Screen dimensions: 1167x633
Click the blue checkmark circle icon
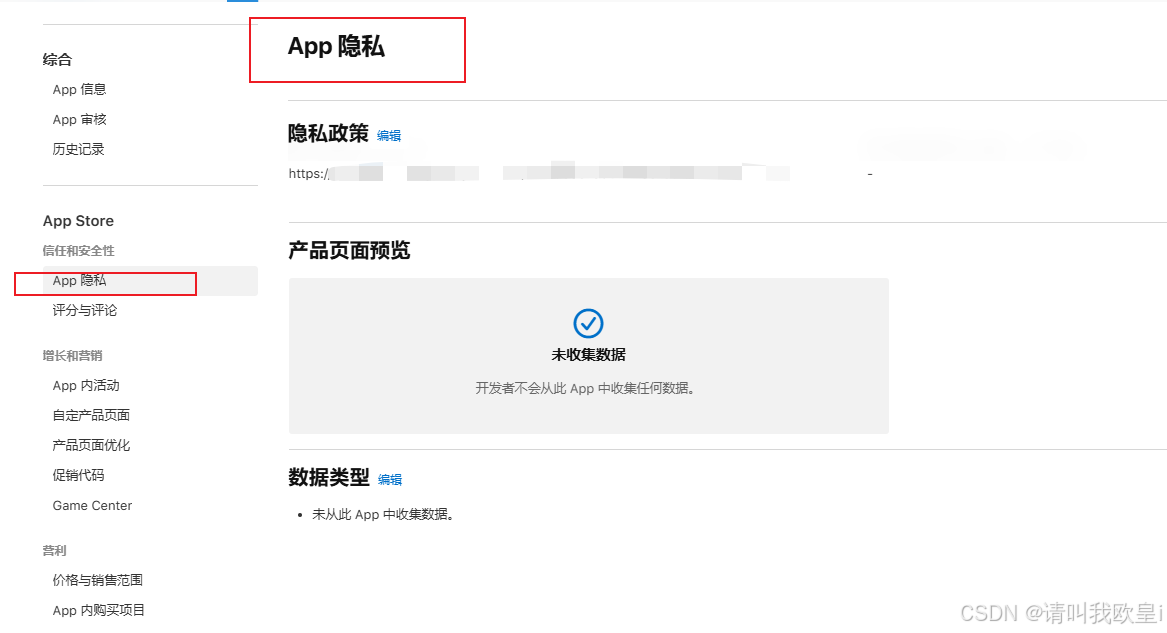click(588, 324)
